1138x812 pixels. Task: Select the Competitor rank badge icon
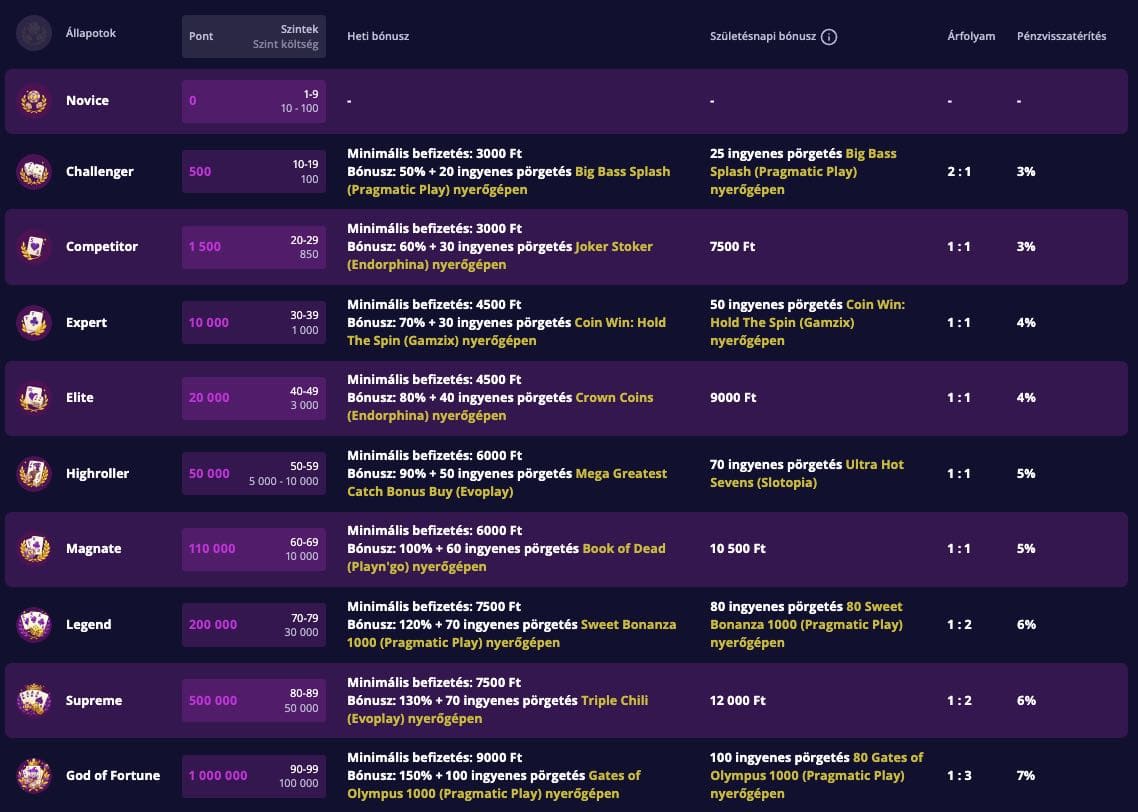(x=34, y=247)
